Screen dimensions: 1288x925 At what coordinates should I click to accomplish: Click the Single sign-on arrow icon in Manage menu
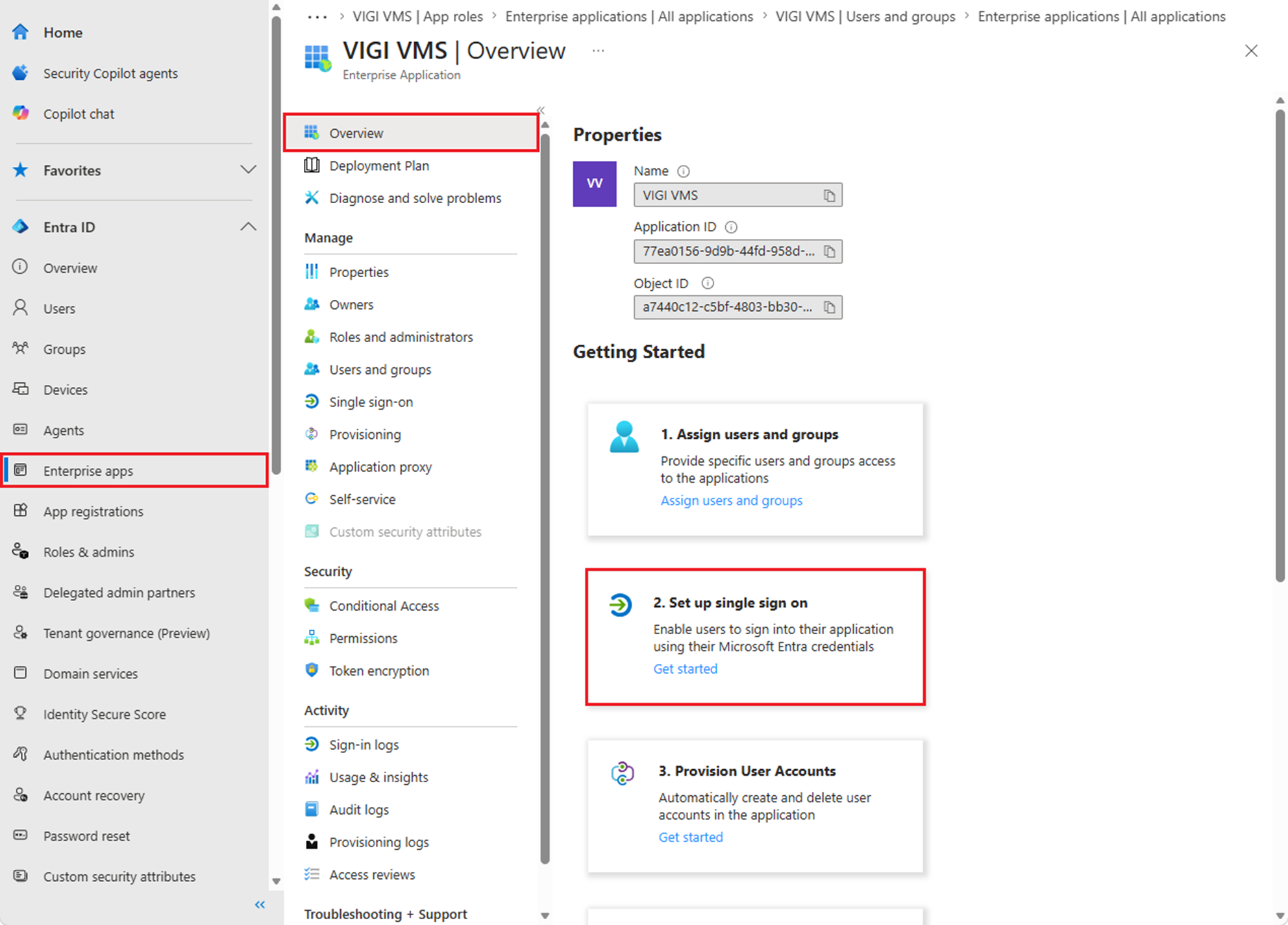click(312, 401)
